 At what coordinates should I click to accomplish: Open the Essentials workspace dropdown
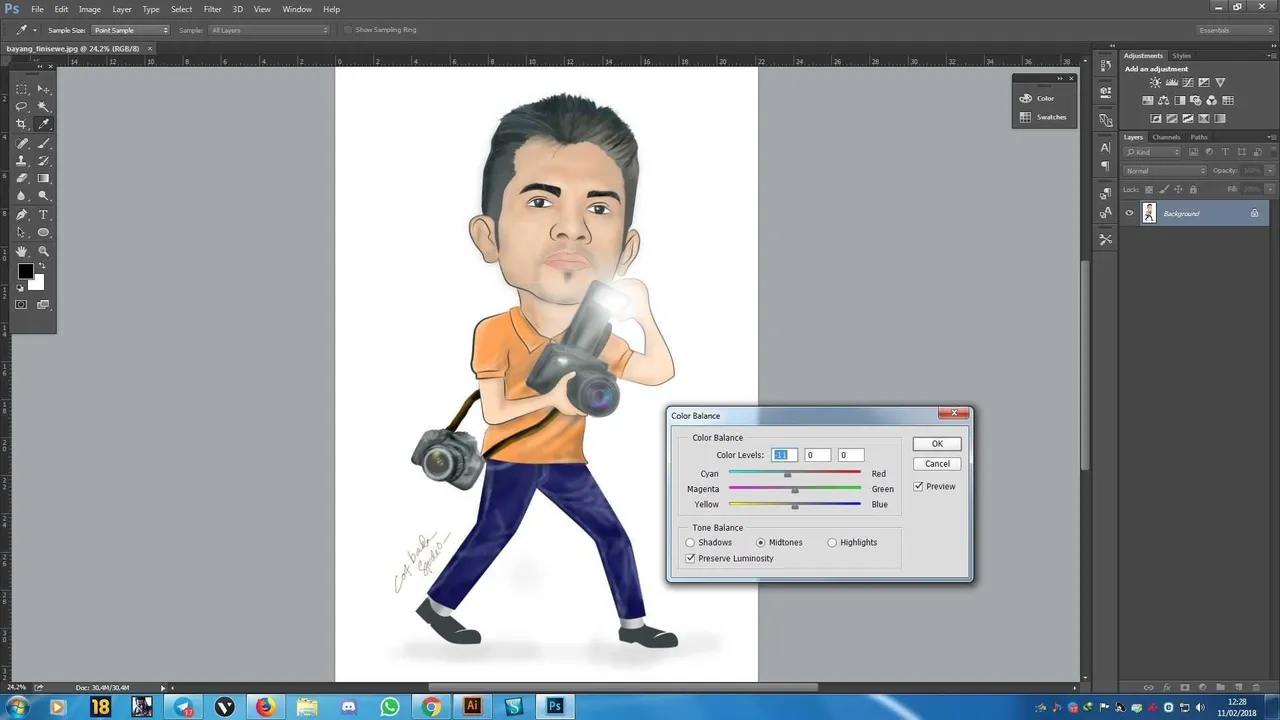(x=1234, y=30)
